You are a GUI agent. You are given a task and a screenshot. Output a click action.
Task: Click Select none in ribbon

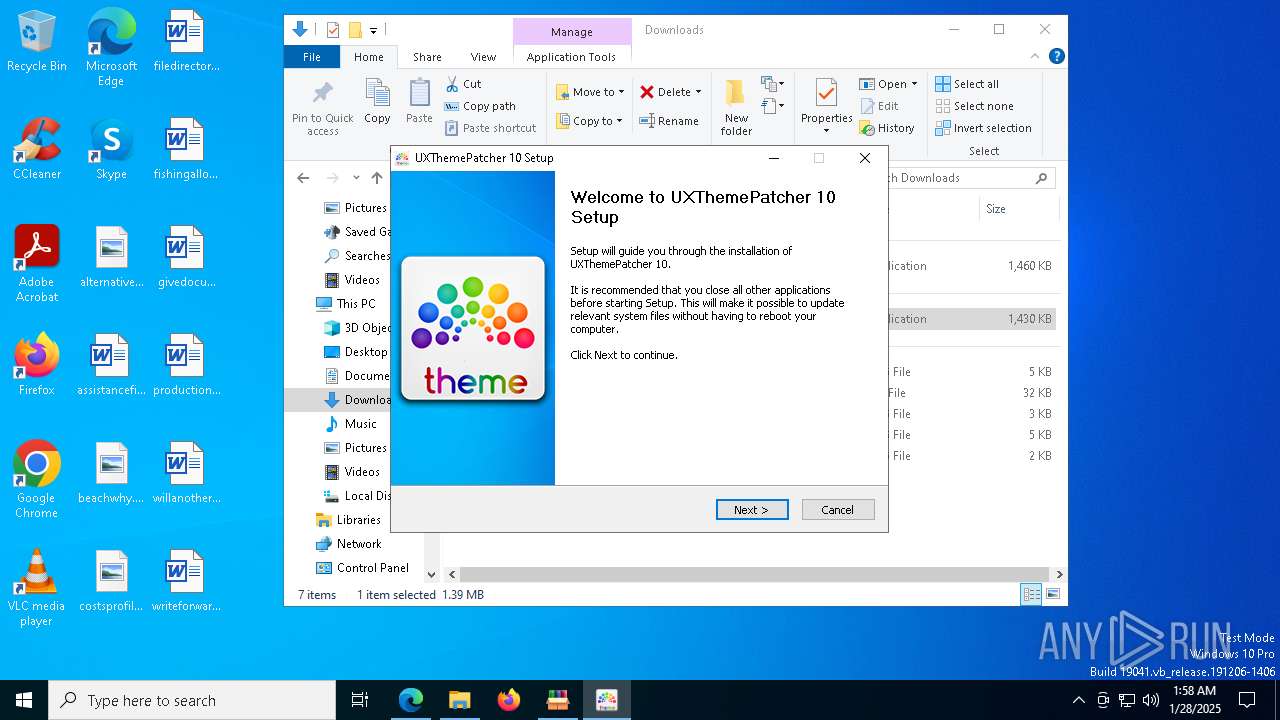click(x=975, y=106)
